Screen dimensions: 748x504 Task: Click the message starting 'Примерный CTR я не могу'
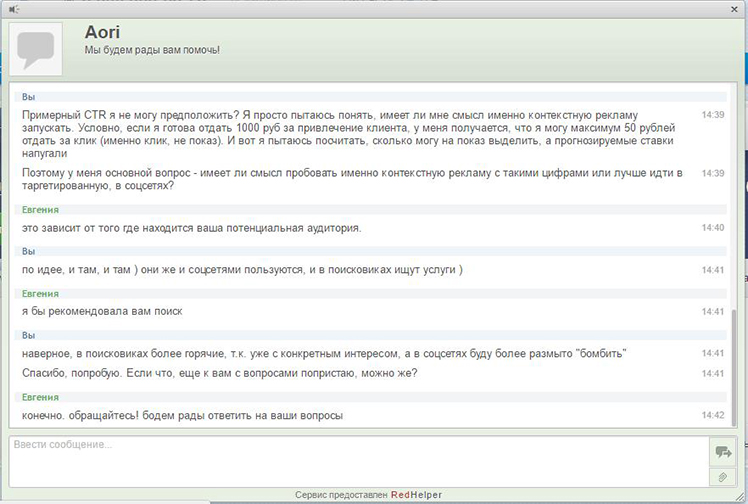pyautogui.click(x=349, y=134)
